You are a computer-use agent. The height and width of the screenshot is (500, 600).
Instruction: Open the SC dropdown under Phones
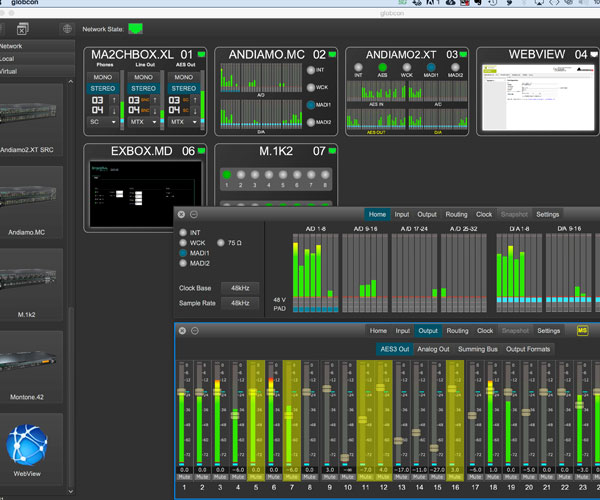tap(103, 122)
